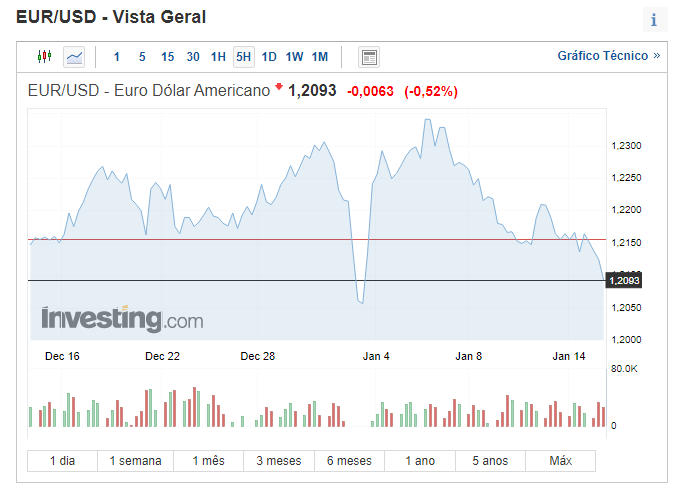Screen dimensions: 683x498
Task: Set chart interval to 1 minute
Action: pyautogui.click(x=117, y=56)
